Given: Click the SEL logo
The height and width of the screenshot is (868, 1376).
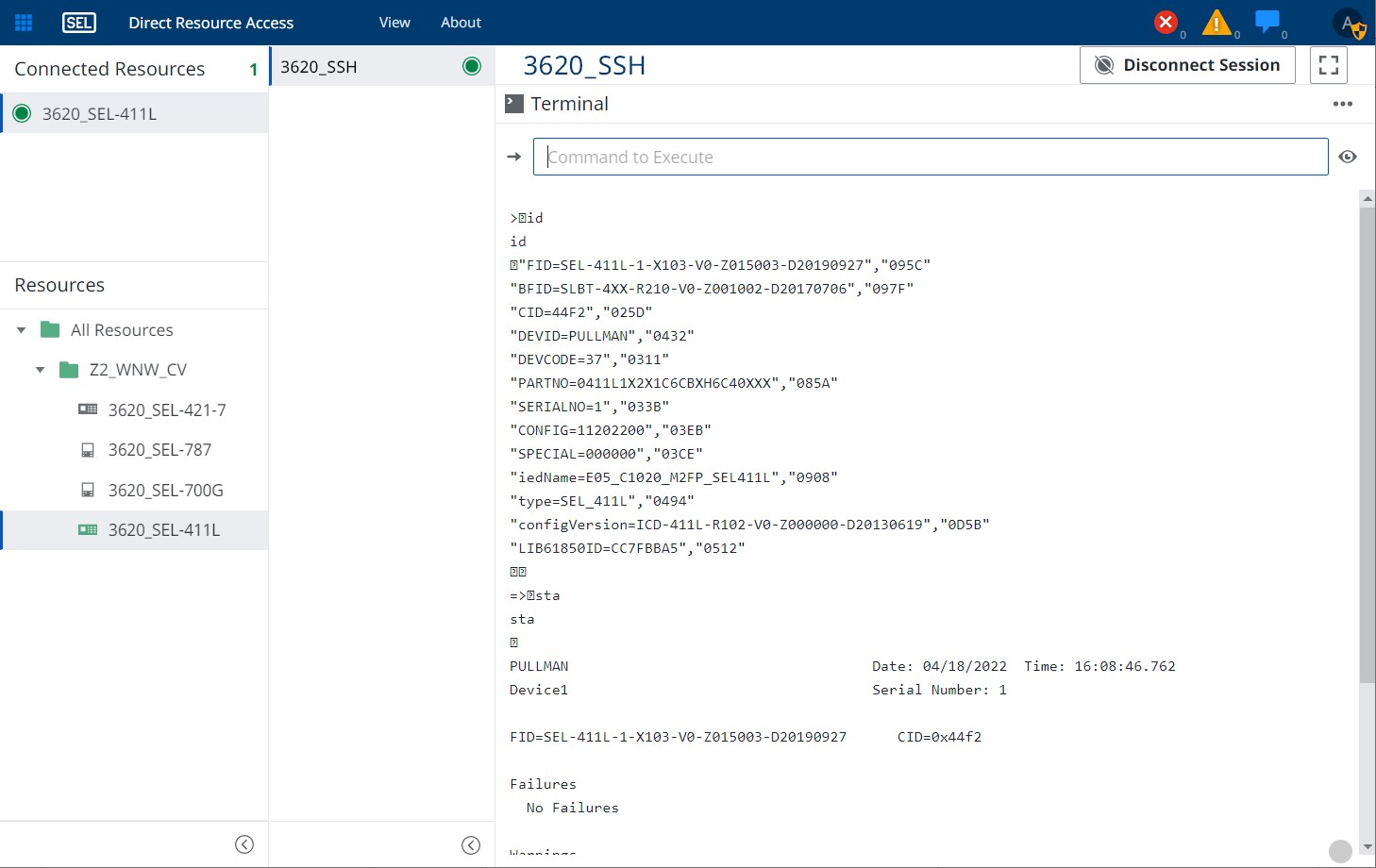Looking at the screenshot, I should pos(79,23).
